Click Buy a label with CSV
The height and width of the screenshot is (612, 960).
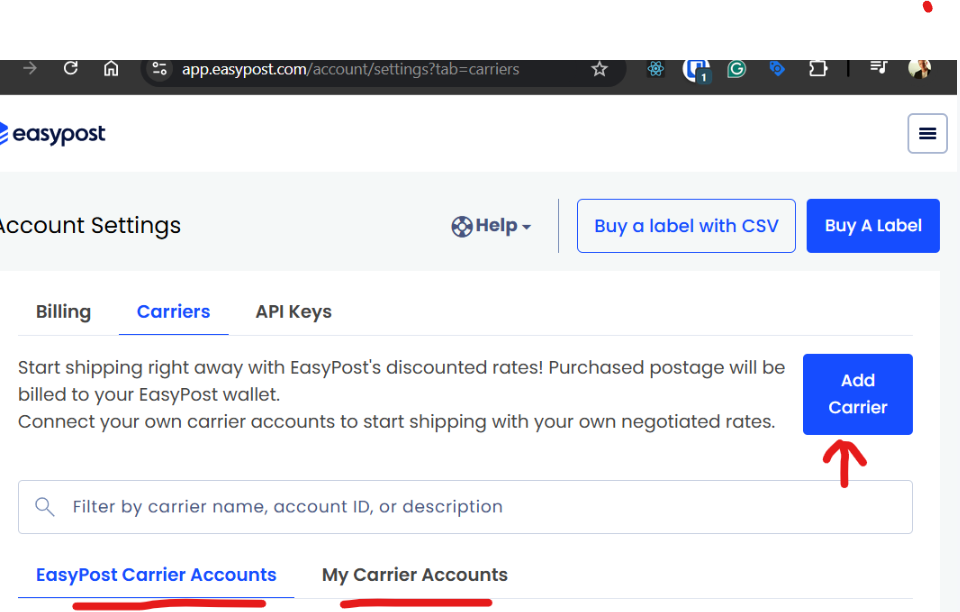(x=686, y=225)
